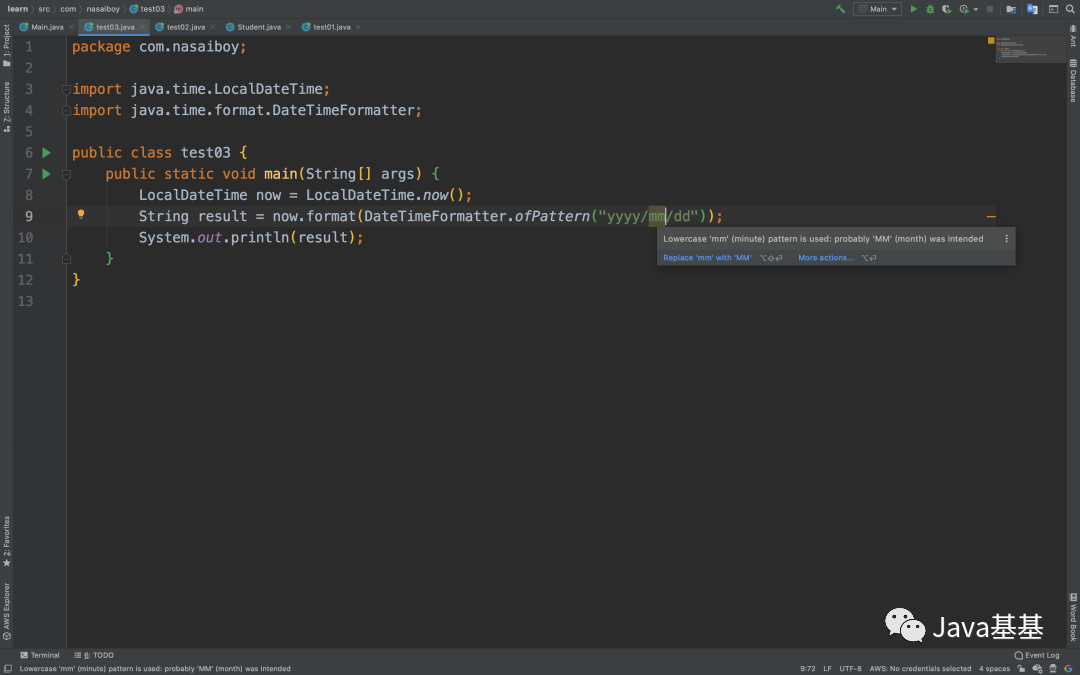Run Main with the green play button

pyautogui.click(x=914, y=9)
